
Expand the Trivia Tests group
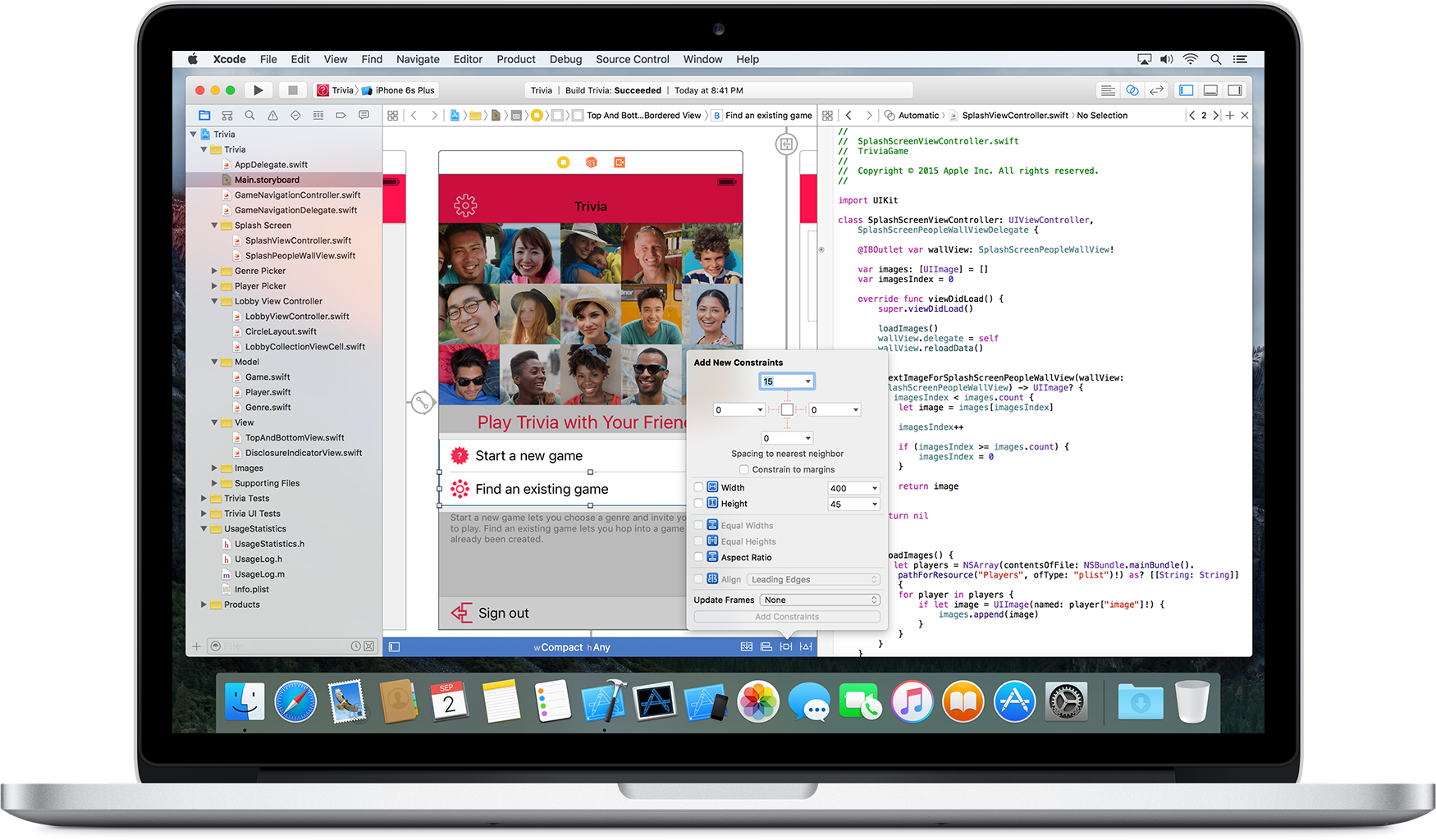(x=204, y=498)
